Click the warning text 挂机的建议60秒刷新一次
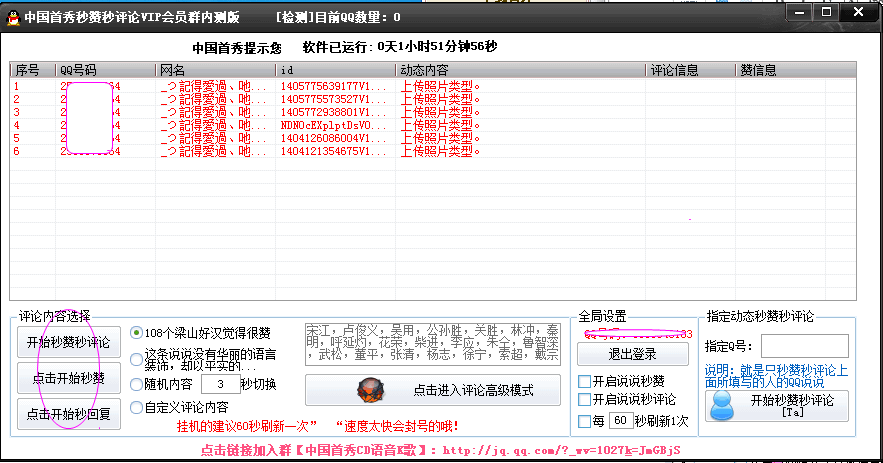This screenshot has width=883, height=463. [247, 426]
